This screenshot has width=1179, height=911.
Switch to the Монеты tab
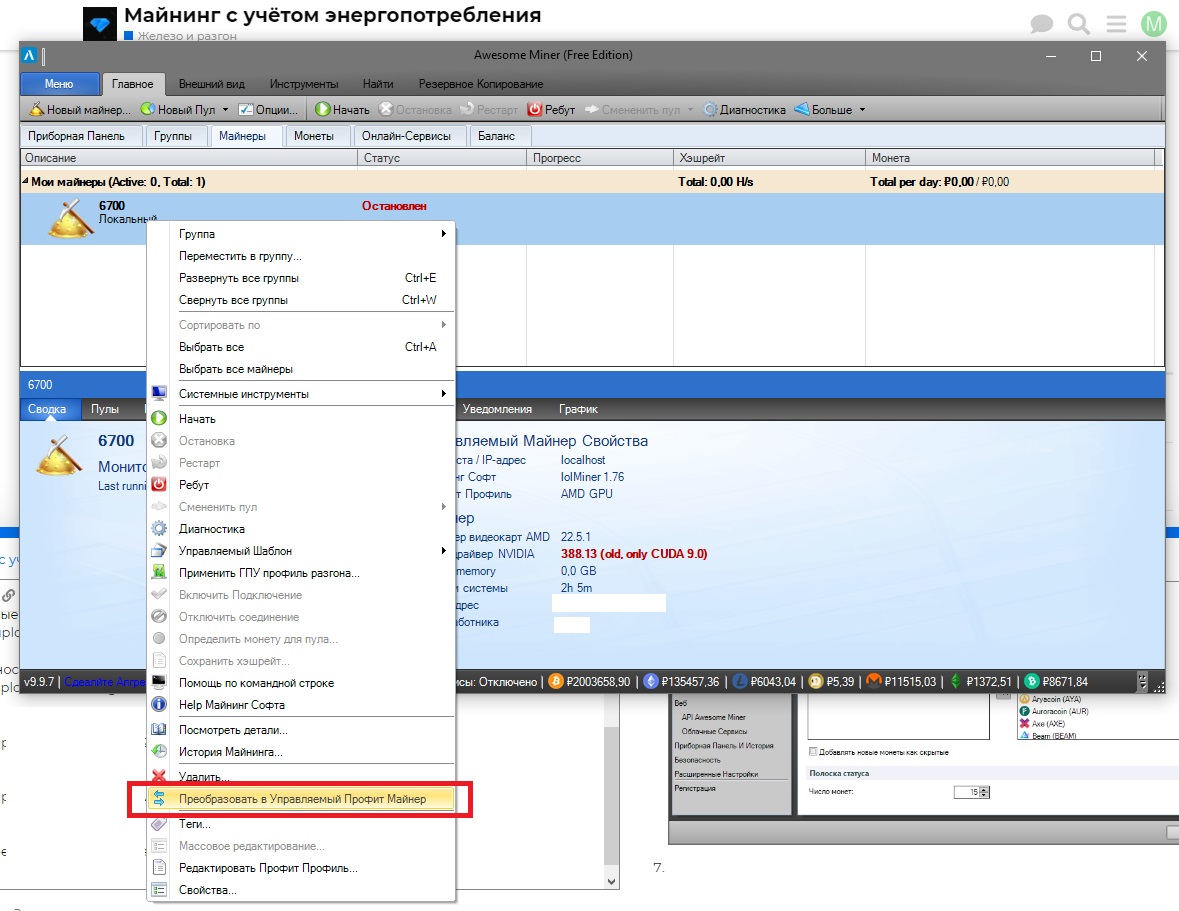(314, 136)
